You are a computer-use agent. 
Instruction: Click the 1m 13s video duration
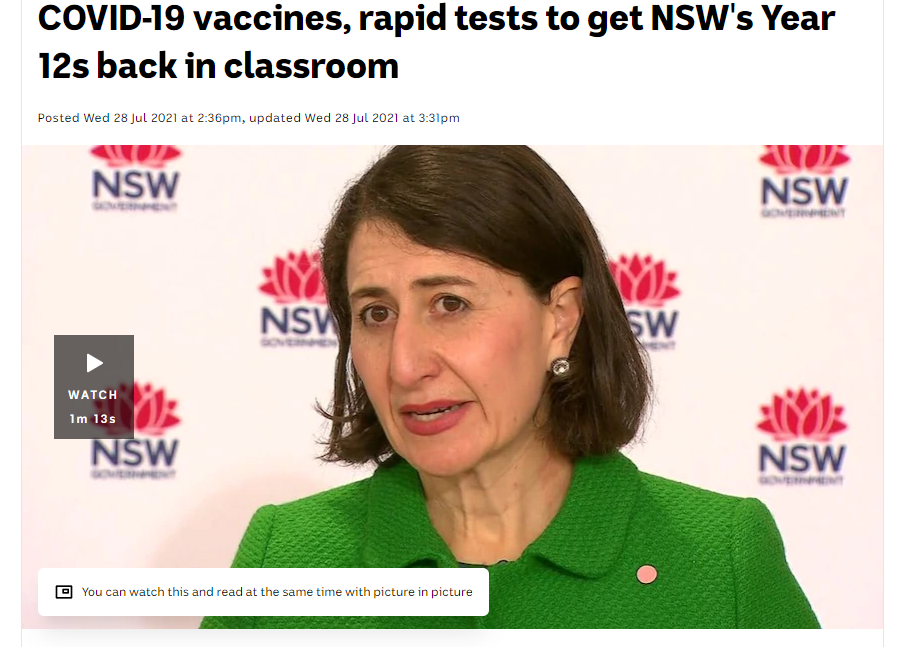point(93,419)
